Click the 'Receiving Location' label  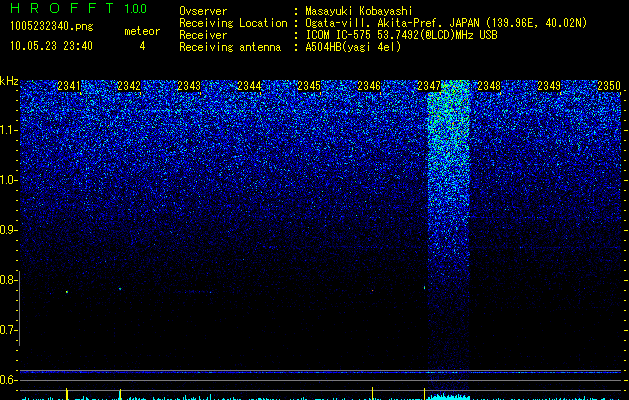coord(233,23)
